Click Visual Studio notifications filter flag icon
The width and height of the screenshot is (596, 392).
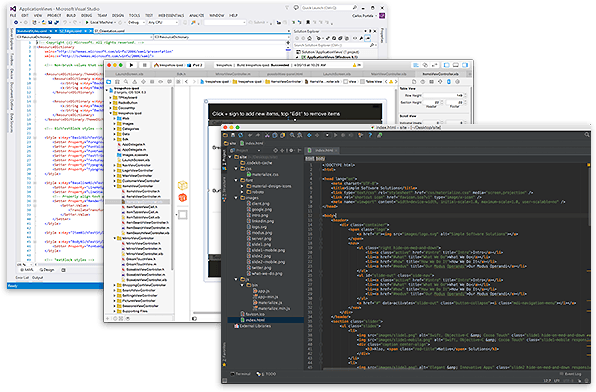(x=288, y=8)
